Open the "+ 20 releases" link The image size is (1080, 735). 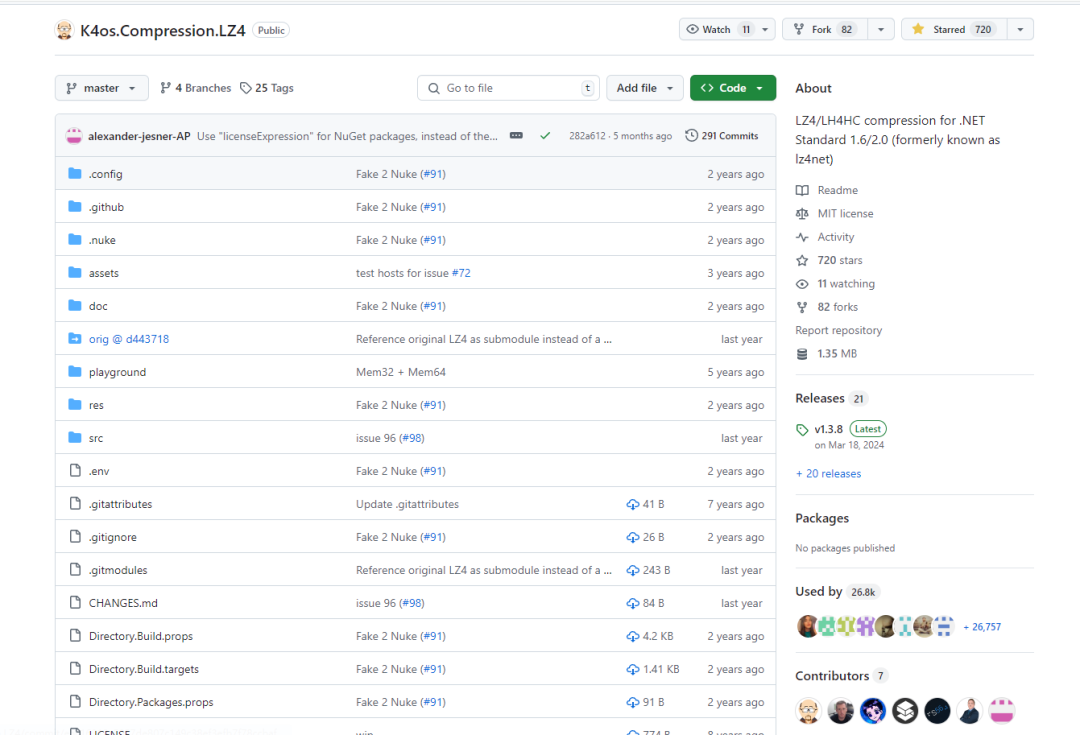click(828, 473)
